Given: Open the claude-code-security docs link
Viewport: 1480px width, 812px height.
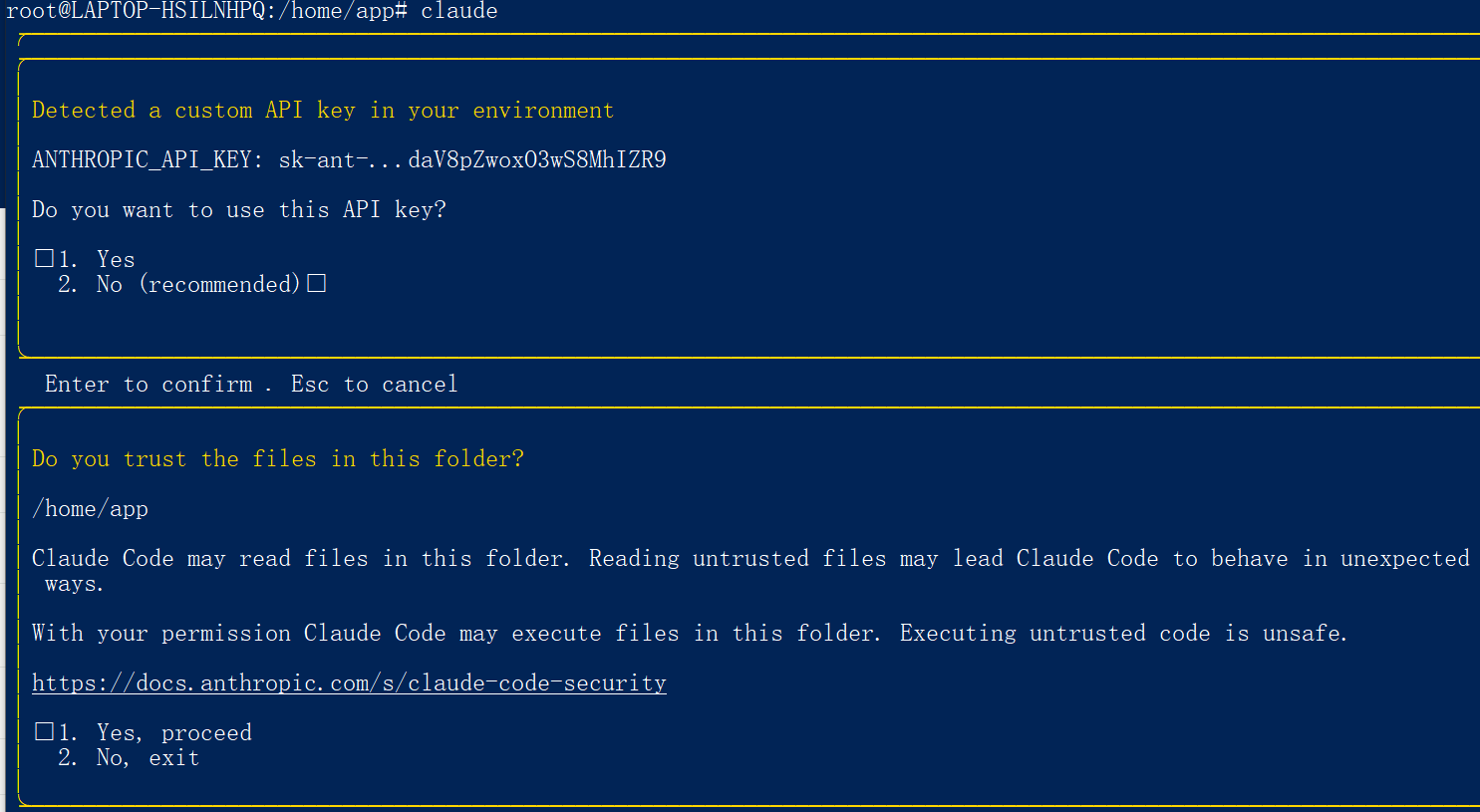Looking at the screenshot, I should (349, 683).
